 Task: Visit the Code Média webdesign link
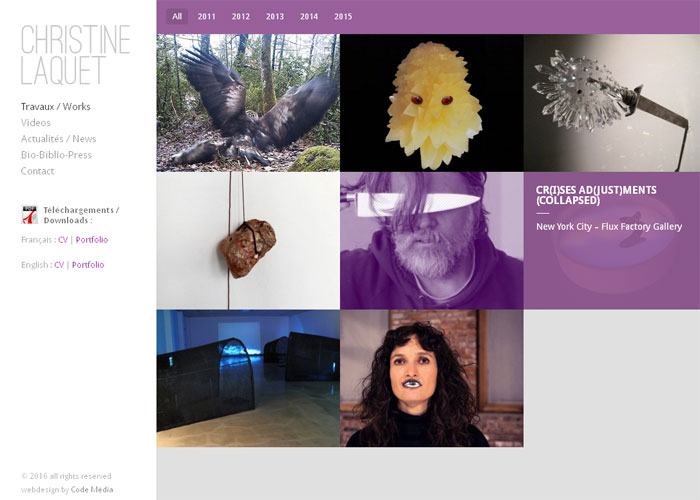(x=92, y=489)
